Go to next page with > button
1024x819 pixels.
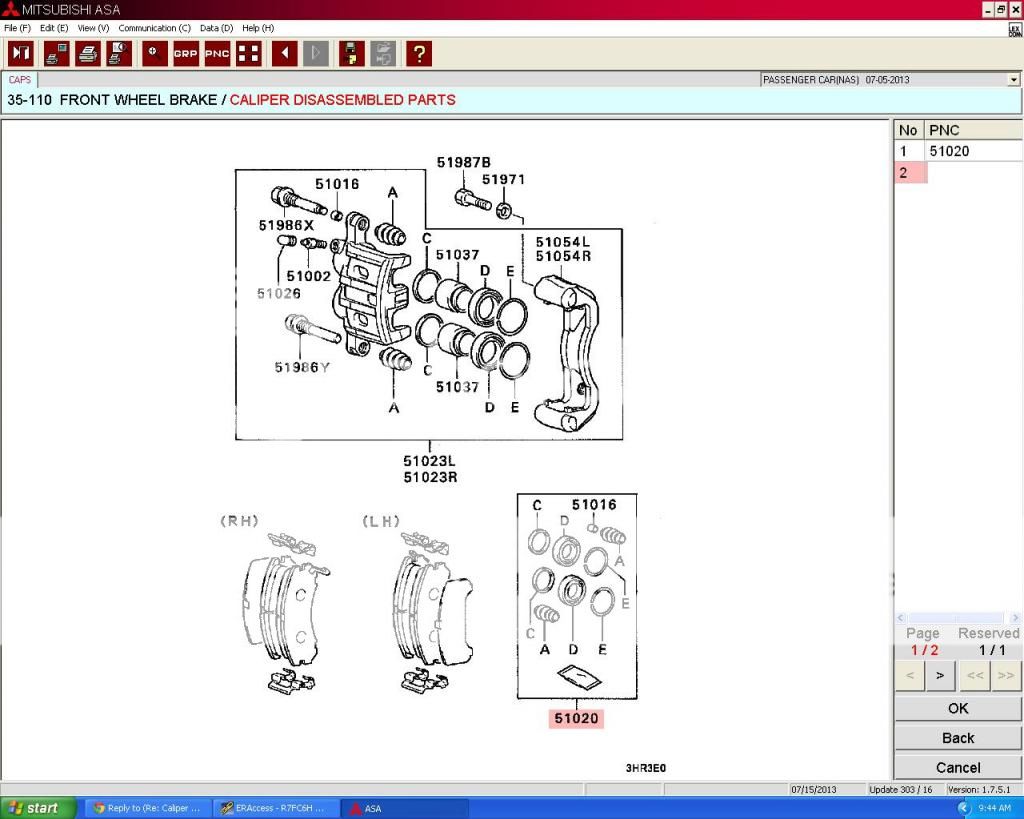(939, 676)
